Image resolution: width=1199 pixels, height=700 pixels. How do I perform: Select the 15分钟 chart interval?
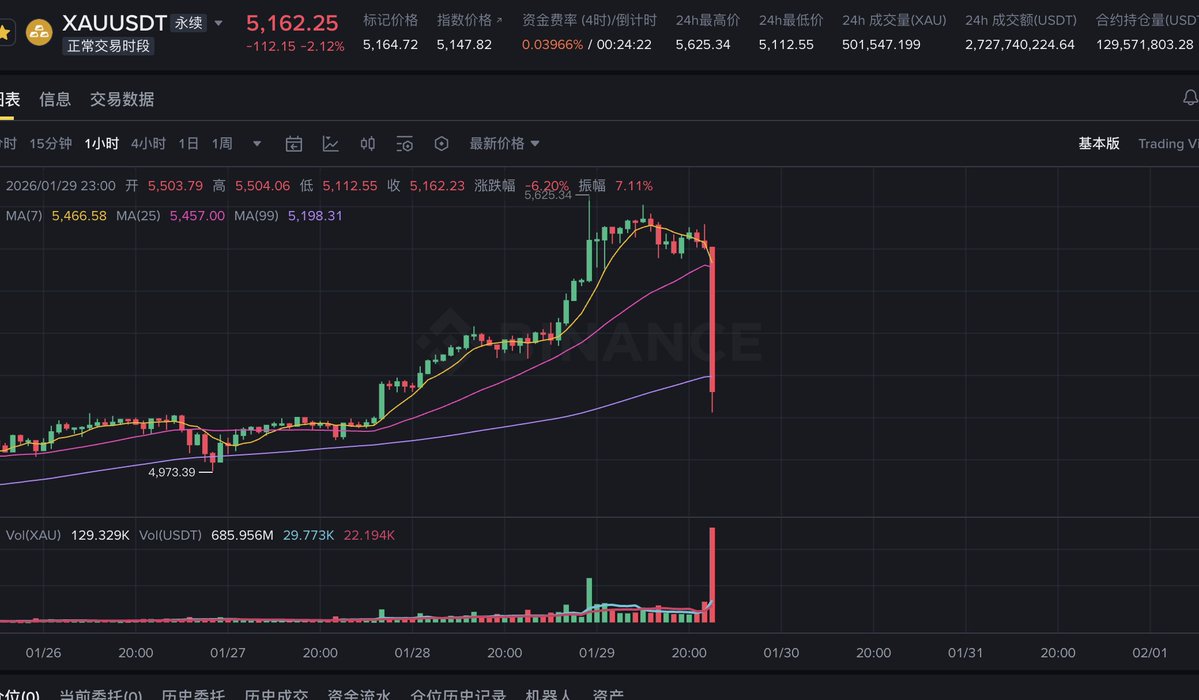[x=51, y=144]
